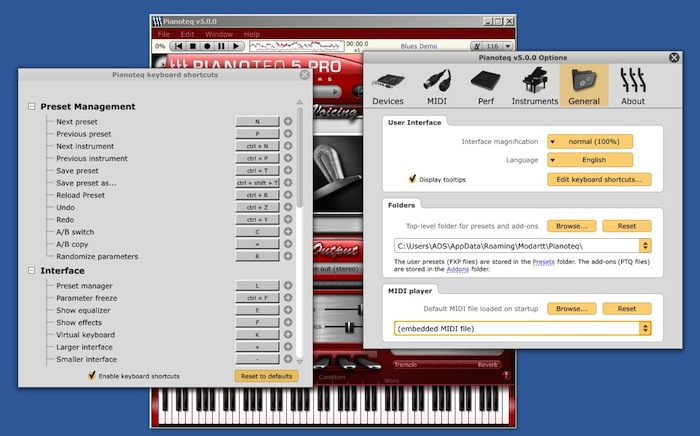Add shortcut for Previous instrument
This screenshot has height=436, width=700.
click(x=288, y=158)
